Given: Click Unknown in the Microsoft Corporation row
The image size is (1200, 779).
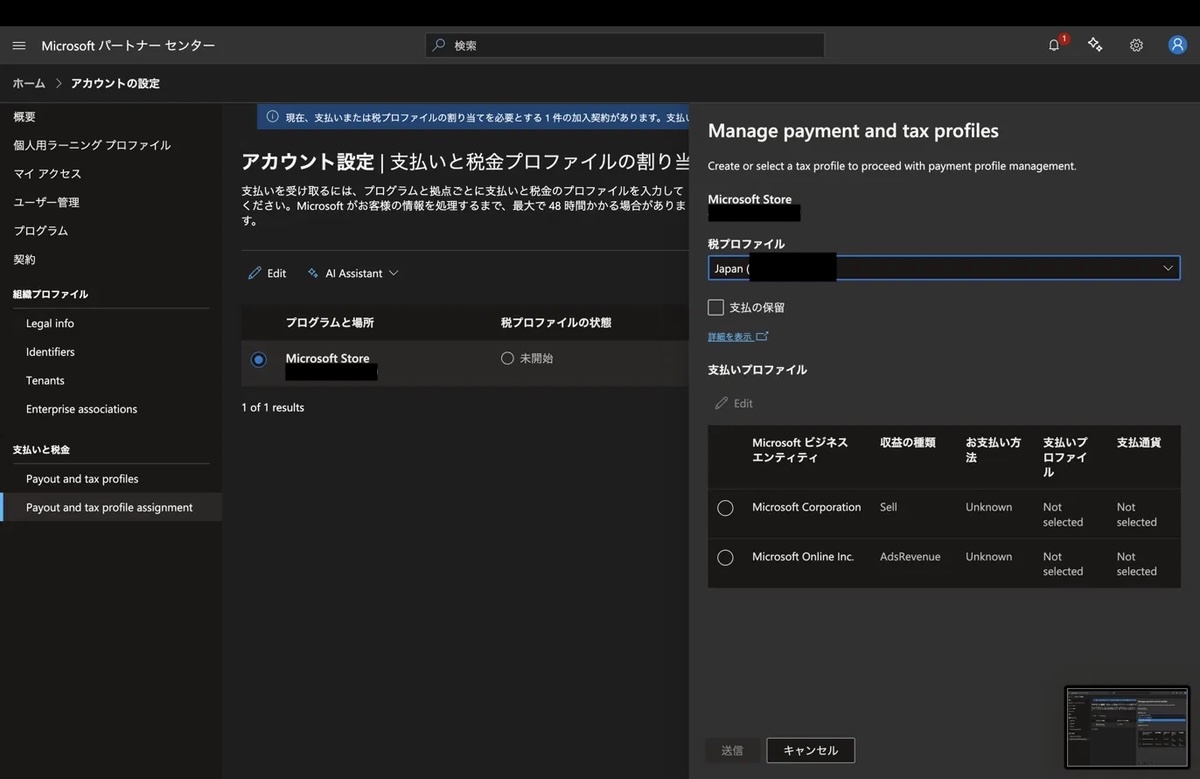Looking at the screenshot, I should point(989,507).
